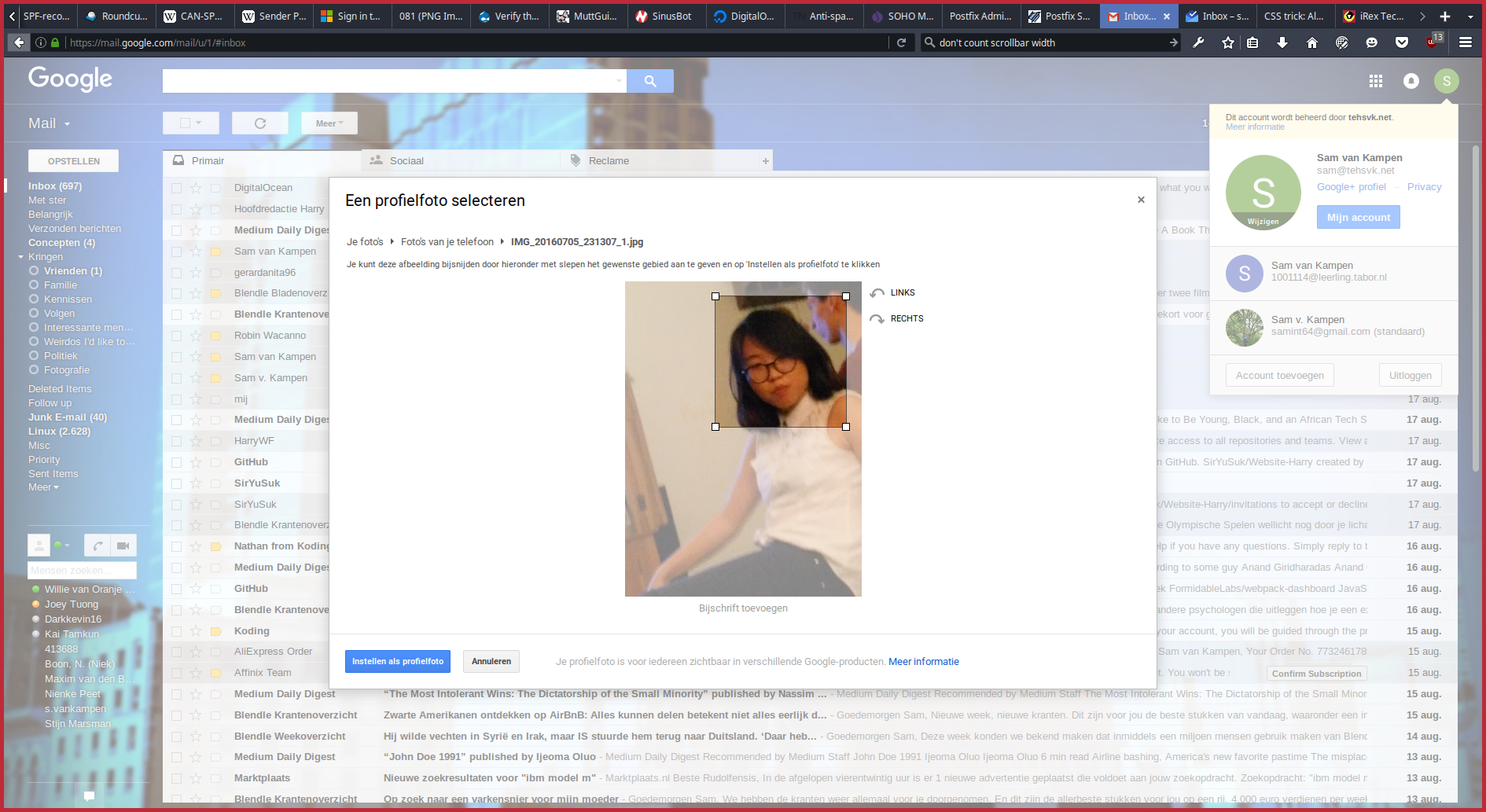Click the rotate right (RECHTS) icon
1486x812 pixels.
pos(877,319)
